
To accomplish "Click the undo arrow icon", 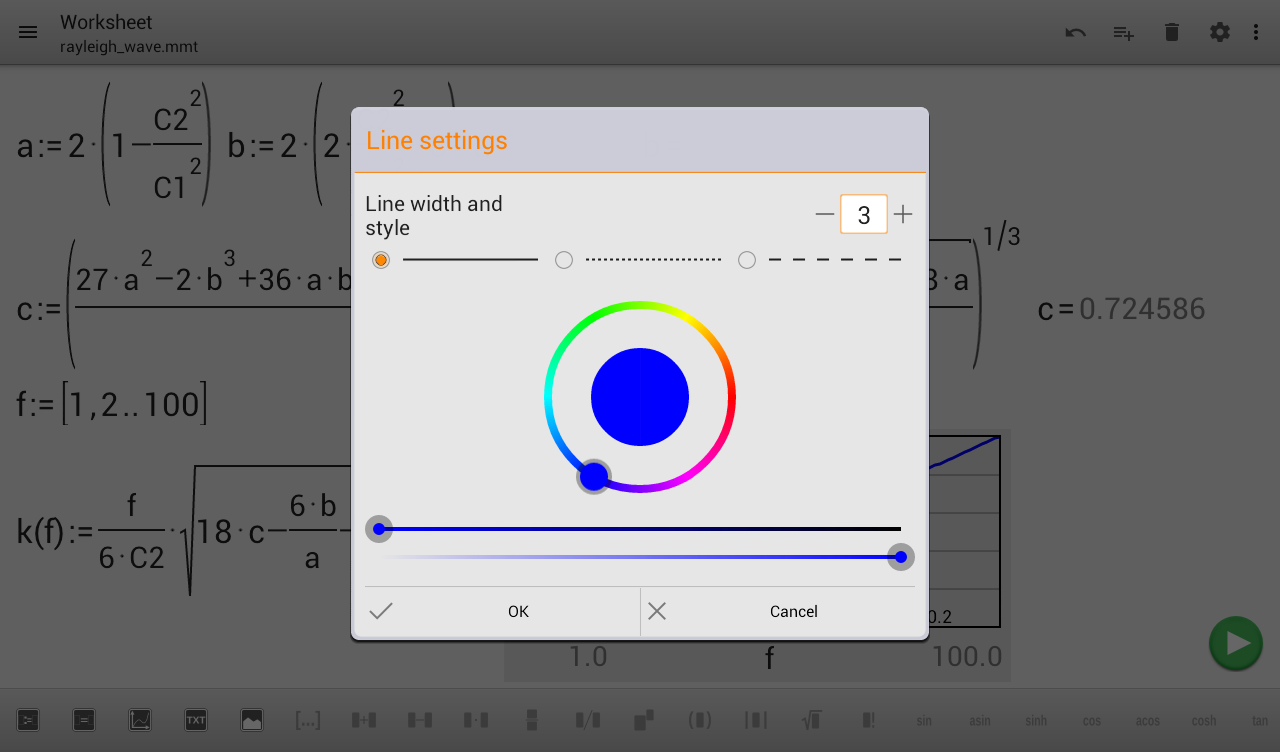I will coord(1076,32).
